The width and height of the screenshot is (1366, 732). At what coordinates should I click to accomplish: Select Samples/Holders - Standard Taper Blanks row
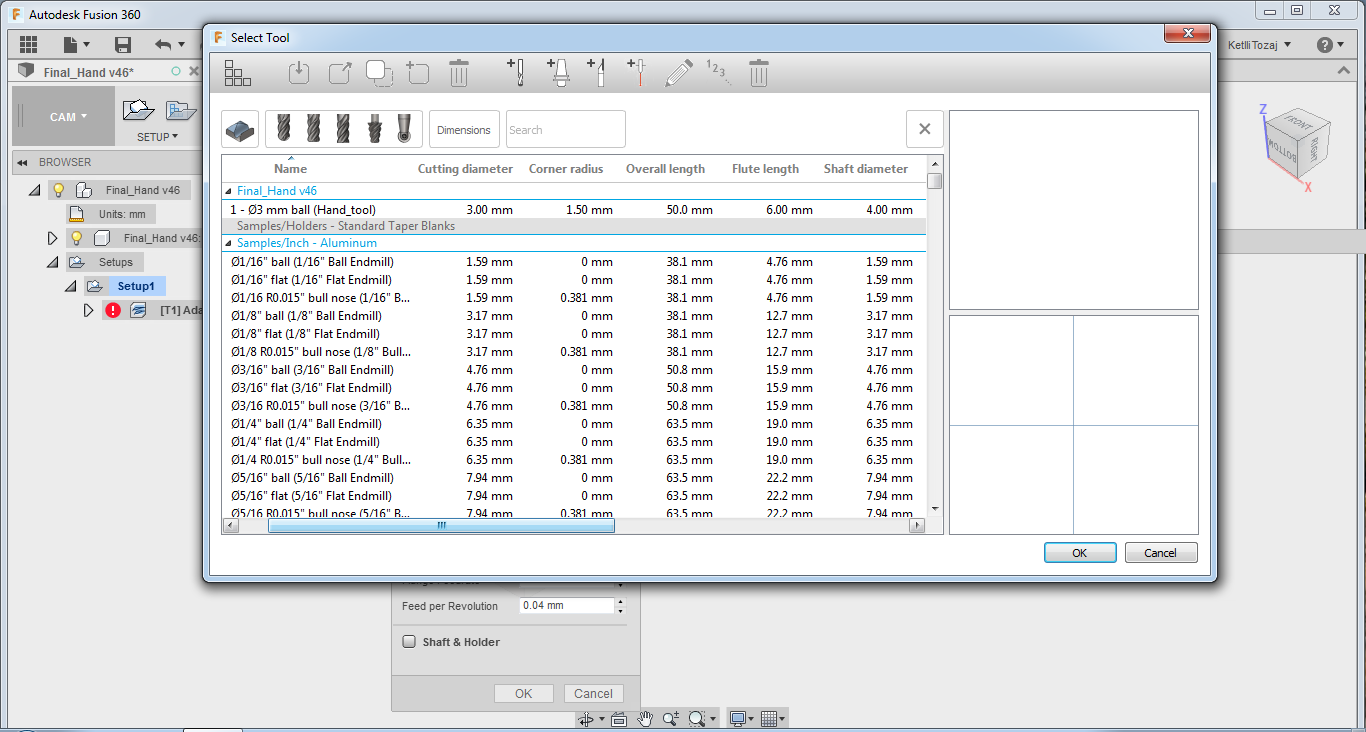tap(574, 226)
